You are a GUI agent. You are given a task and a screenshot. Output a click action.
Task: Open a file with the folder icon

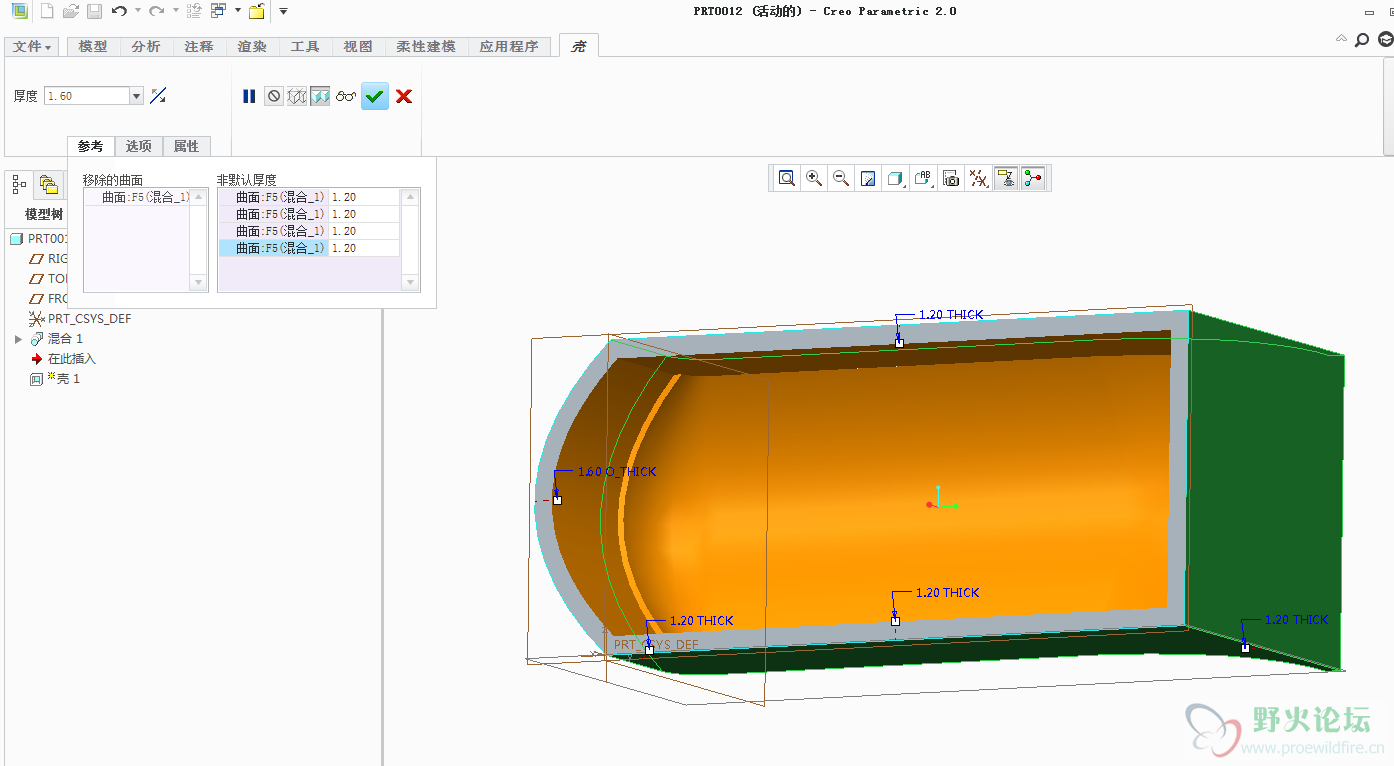pos(70,11)
